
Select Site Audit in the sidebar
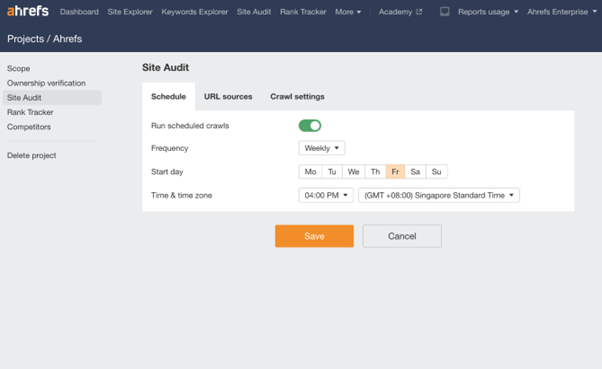click(x=52, y=98)
